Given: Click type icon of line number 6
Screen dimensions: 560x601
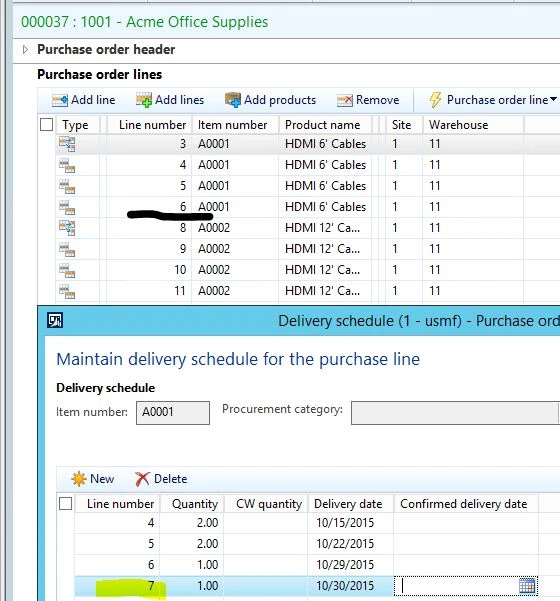Looking at the screenshot, I should 67,208.
